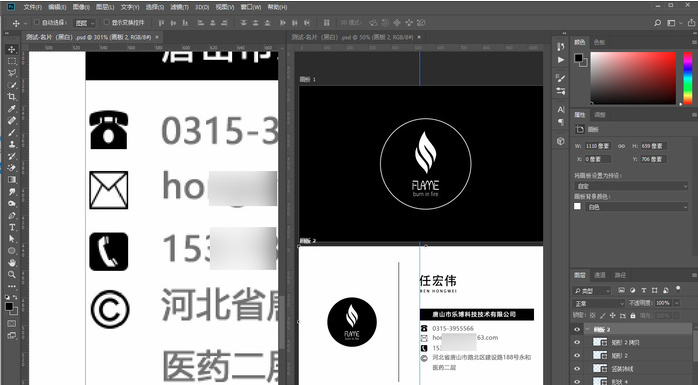Open the Paragraph panel icon
The width and height of the screenshot is (698, 385).
[x=560, y=122]
